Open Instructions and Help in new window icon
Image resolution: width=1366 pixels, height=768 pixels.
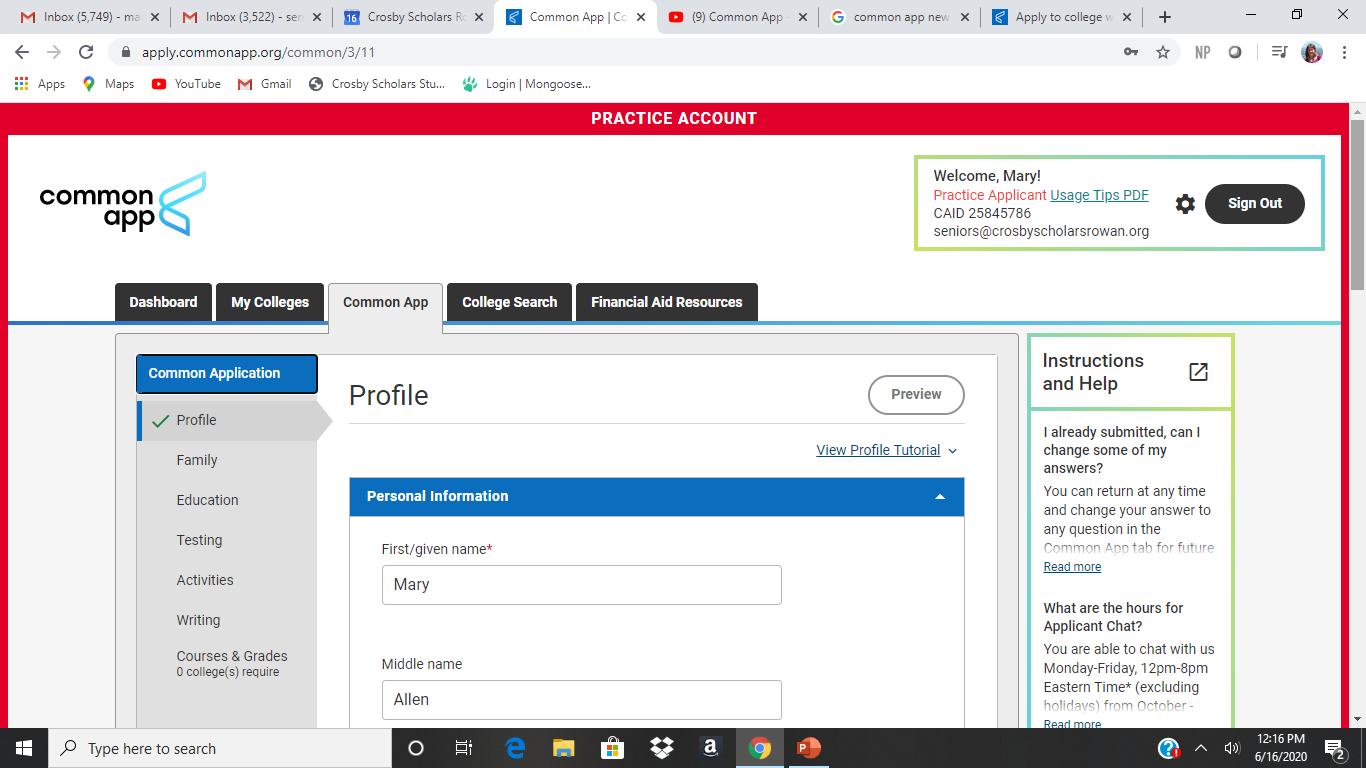1198,372
